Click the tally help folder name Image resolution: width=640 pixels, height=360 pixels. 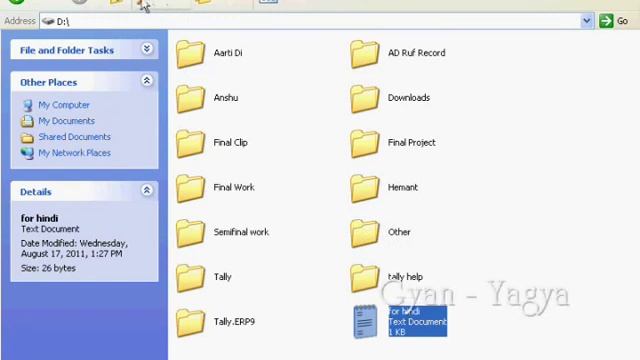(x=405, y=277)
